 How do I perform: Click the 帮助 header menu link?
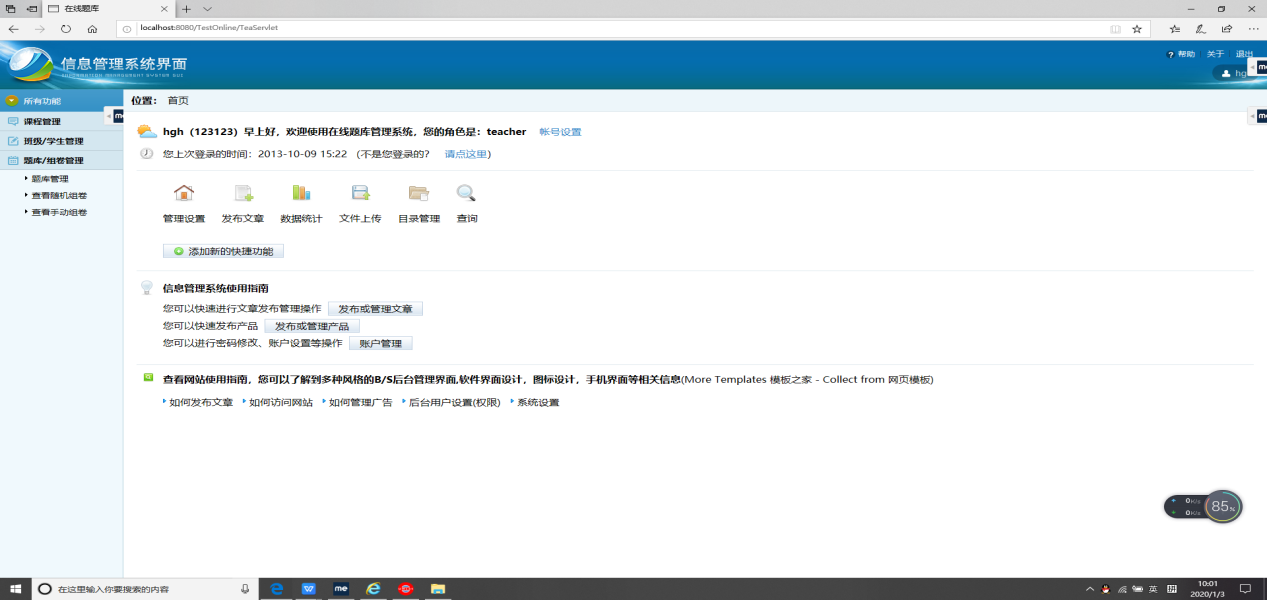[1186, 54]
